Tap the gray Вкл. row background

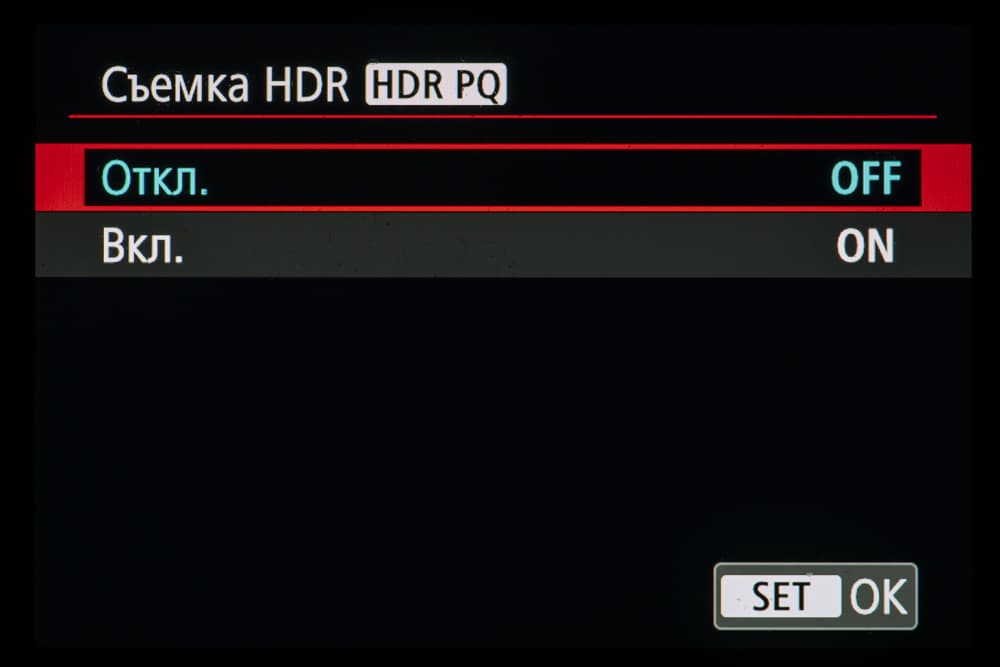503,246
